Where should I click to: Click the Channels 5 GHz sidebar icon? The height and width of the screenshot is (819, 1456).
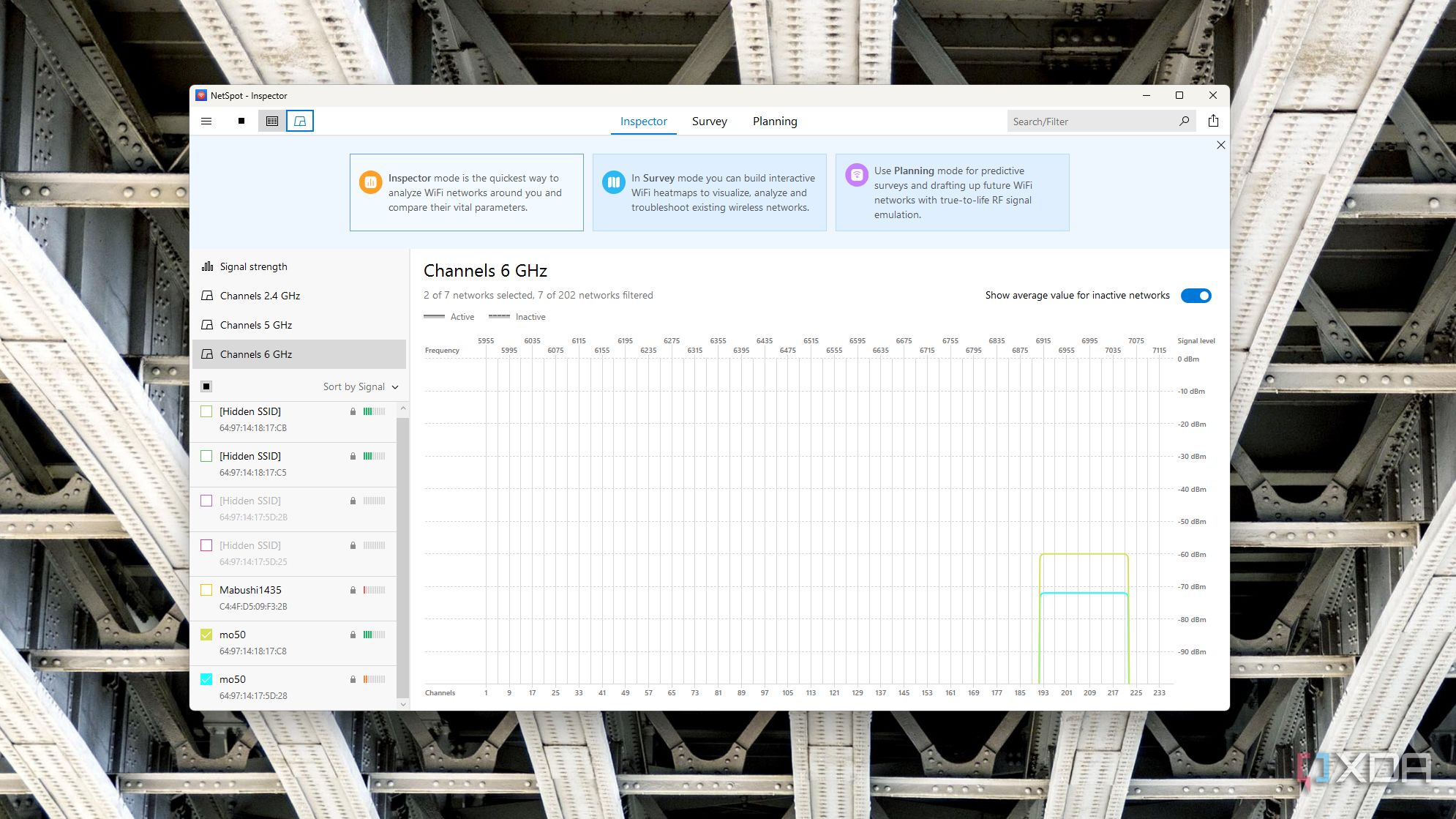(208, 325)
